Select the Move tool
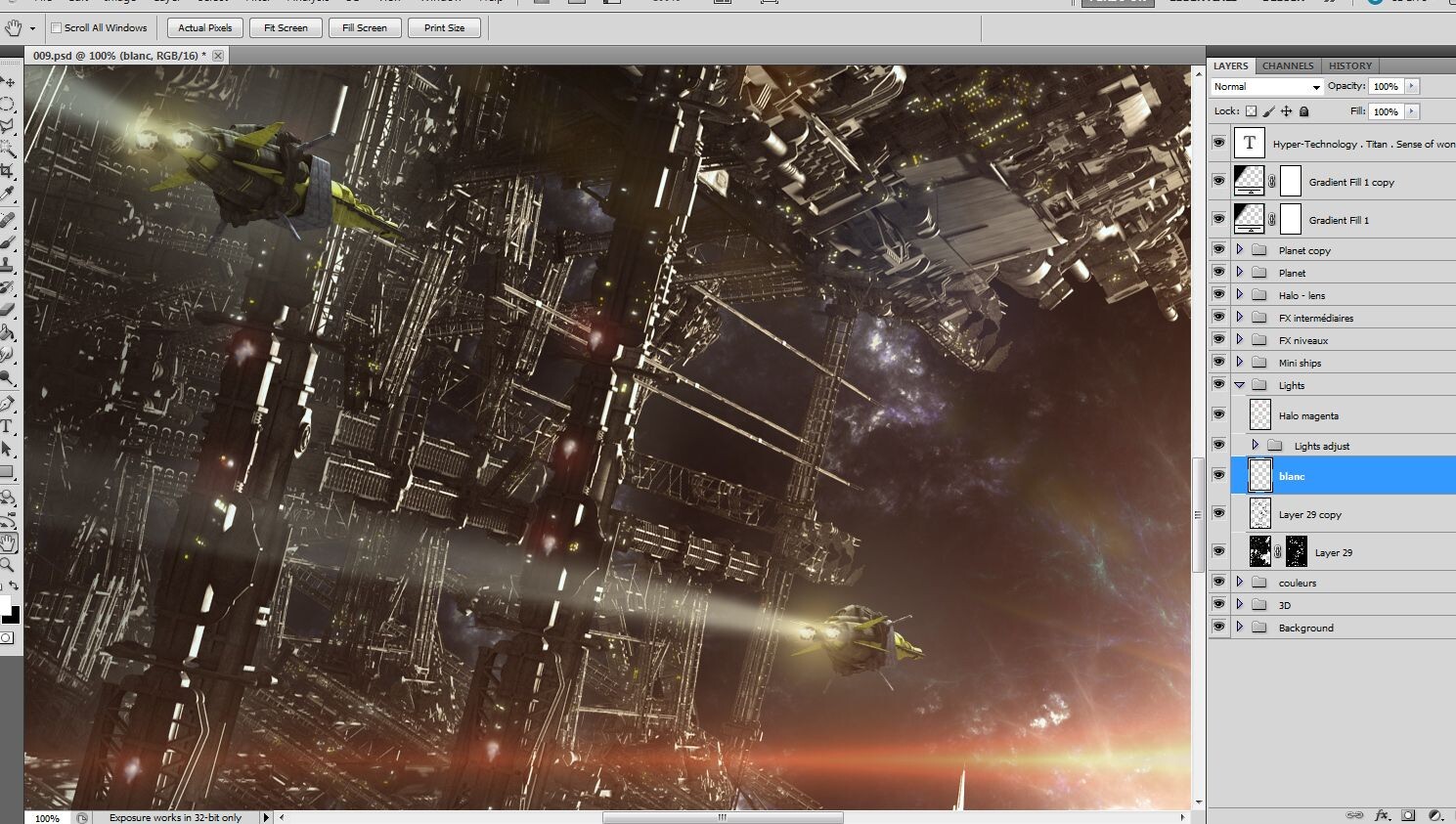Screen dimensions: 1456x824 [x=8, y=83]
